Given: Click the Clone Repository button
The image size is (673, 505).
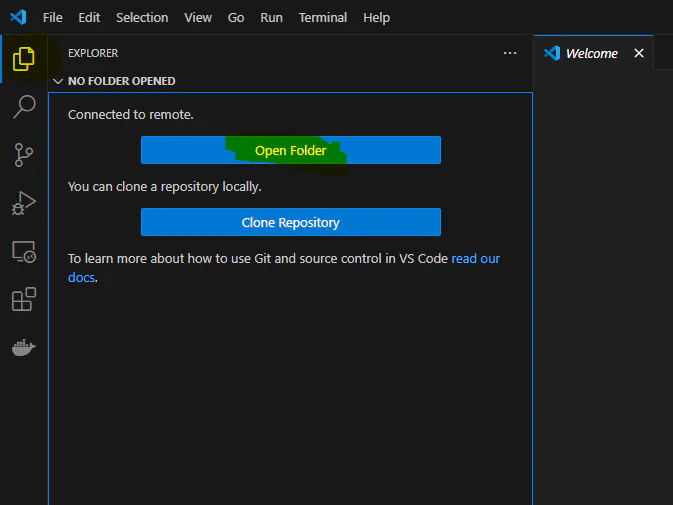Looking at the screenshot, I should point(291,222).
